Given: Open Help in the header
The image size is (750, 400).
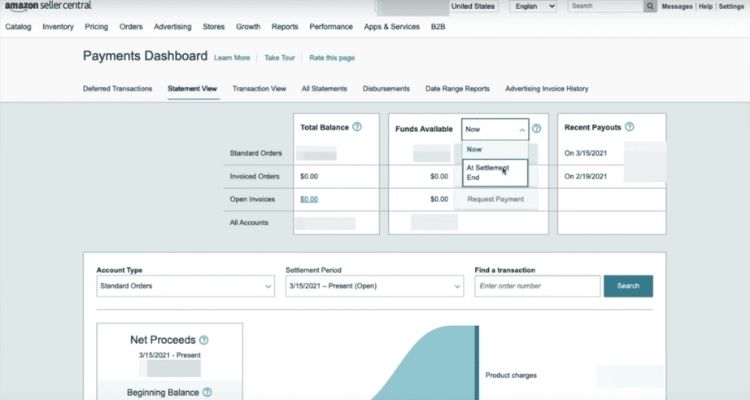Looking at the screenshot, I should (706, 6).
